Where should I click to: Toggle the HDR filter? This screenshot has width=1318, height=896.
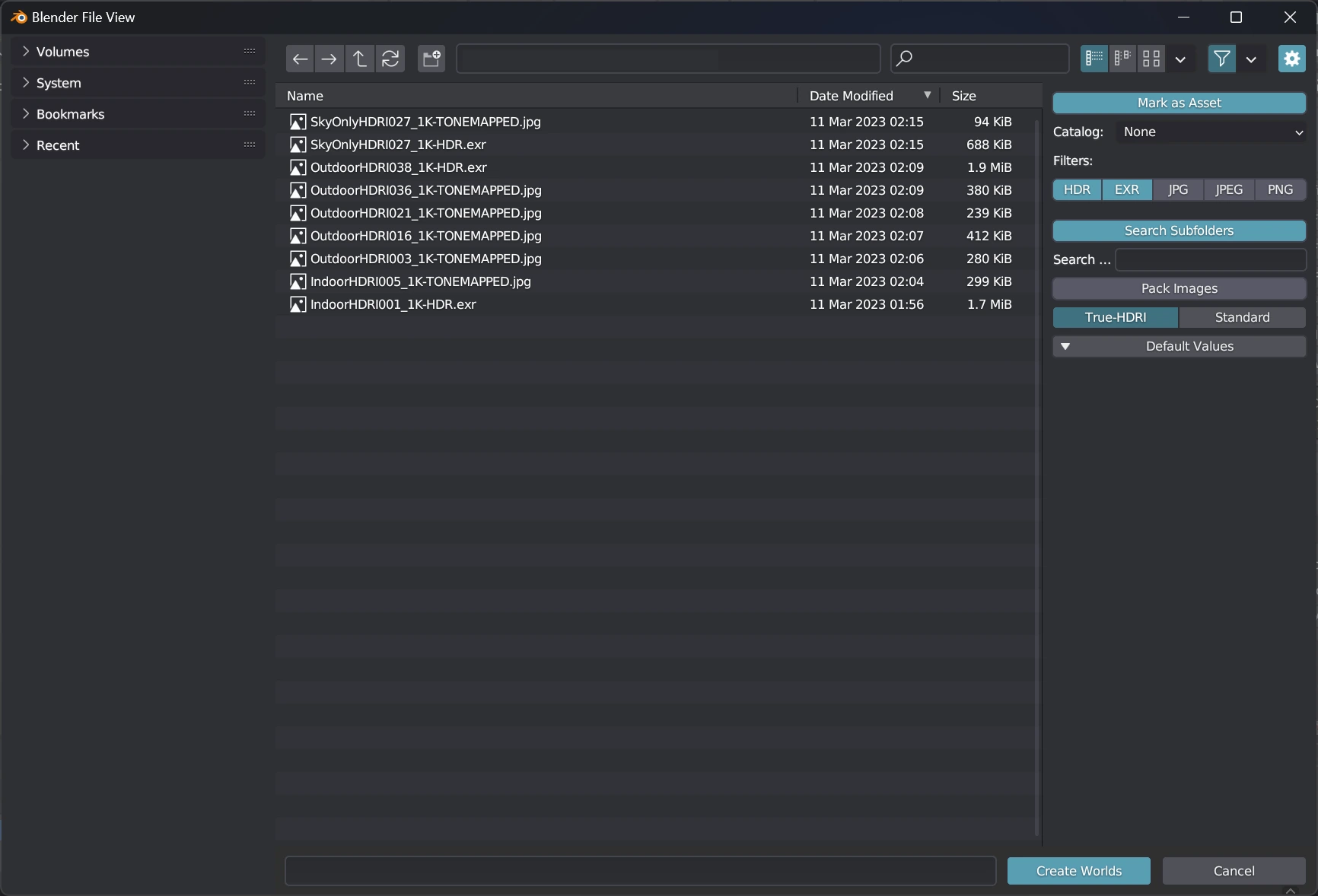click(x=1077, y=189)
